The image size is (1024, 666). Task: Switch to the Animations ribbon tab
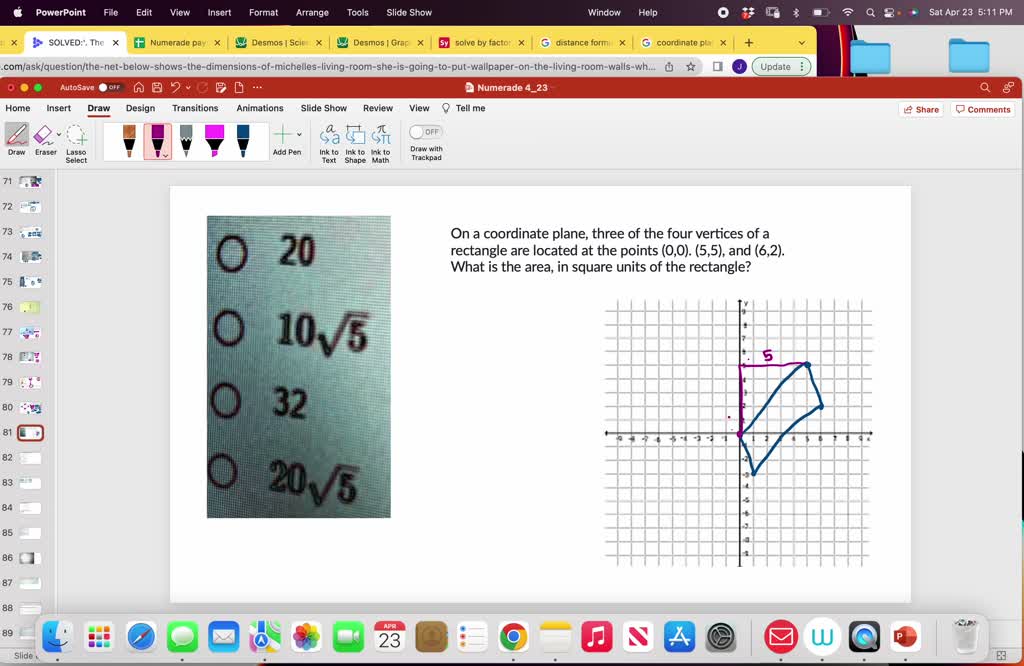pos(259,108)
